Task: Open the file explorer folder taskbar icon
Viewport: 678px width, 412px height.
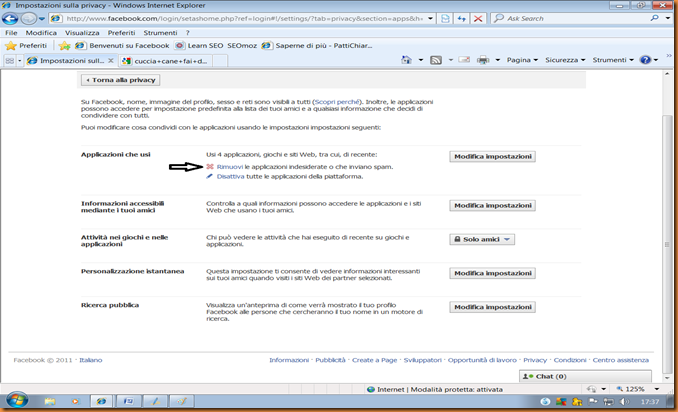Action: coord(50,402)
